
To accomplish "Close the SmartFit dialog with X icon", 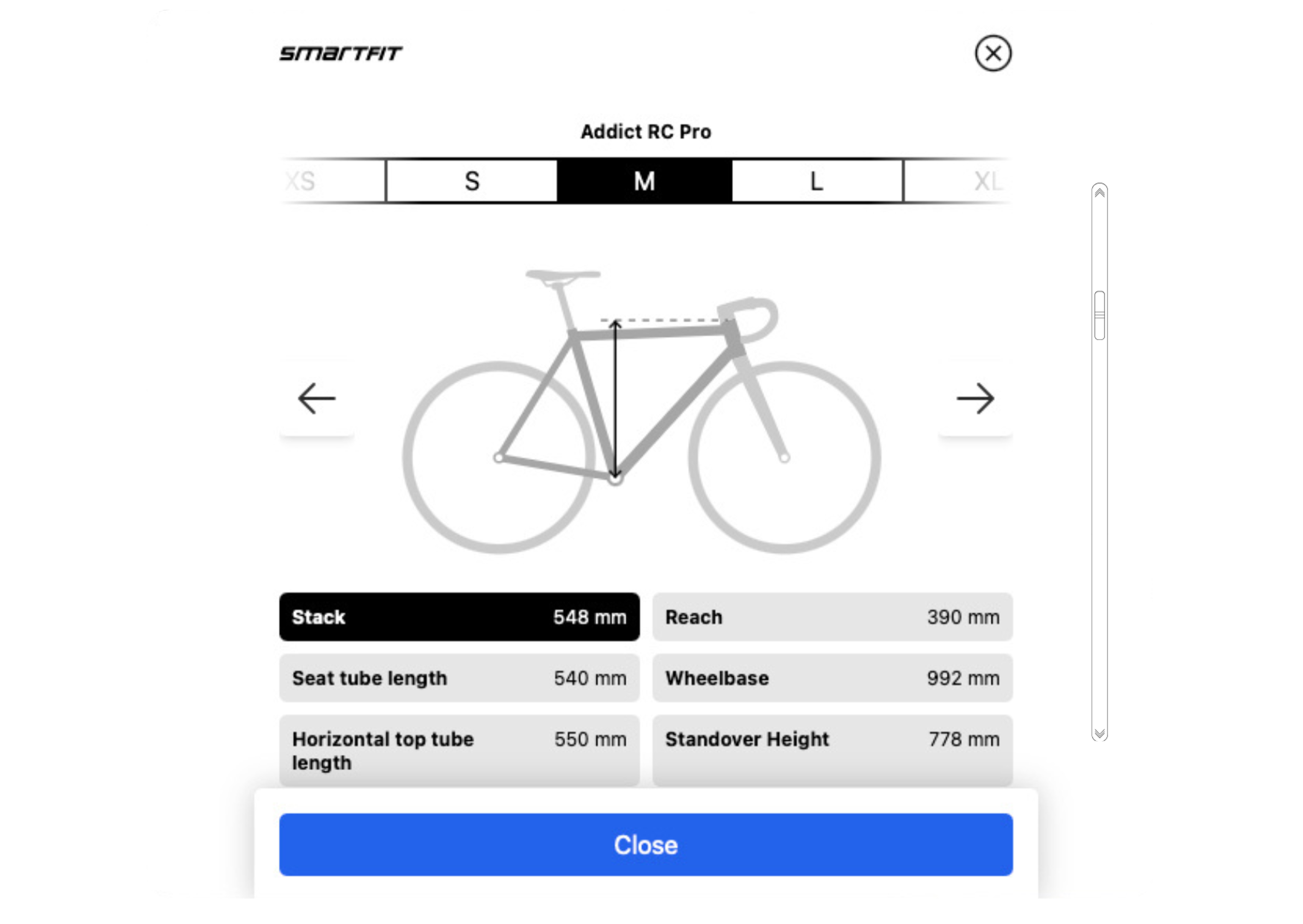I will coord(993,54).
